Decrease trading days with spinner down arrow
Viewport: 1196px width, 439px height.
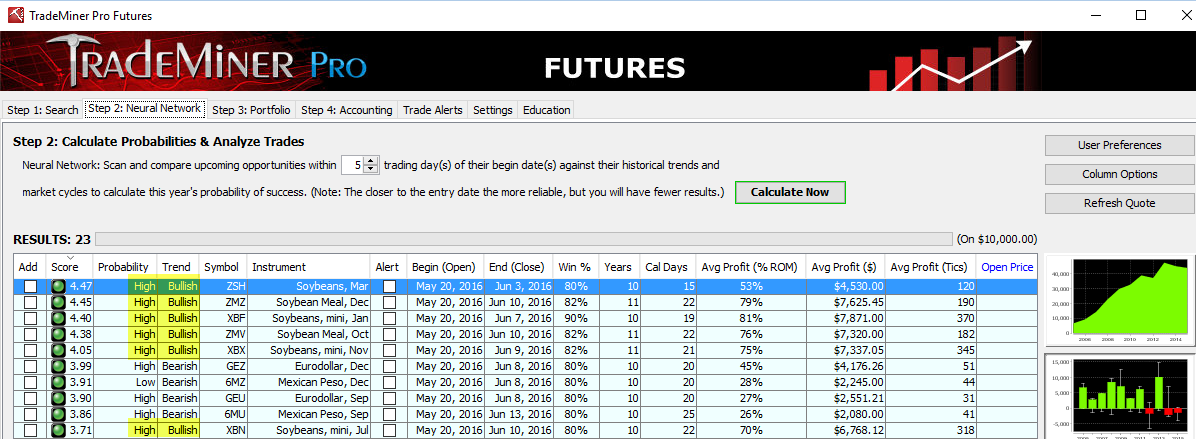[x=371, y=168]
